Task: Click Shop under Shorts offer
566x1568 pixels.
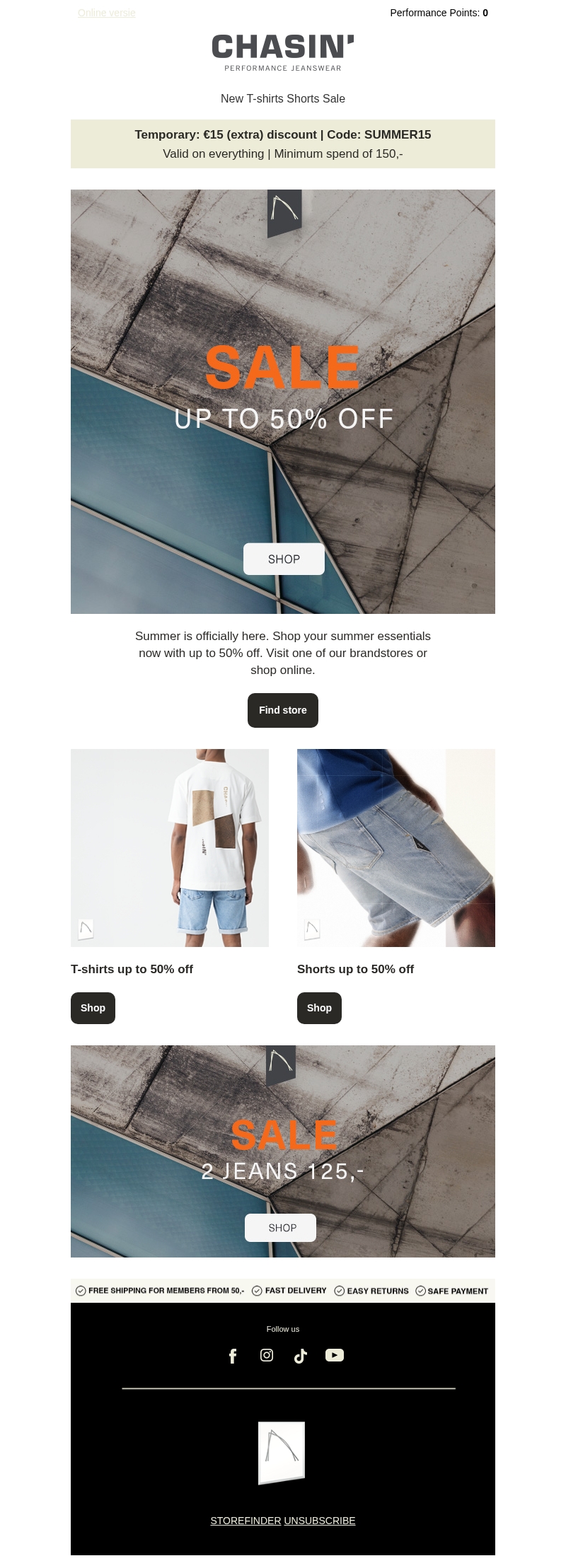Action: click(319, 1008)
